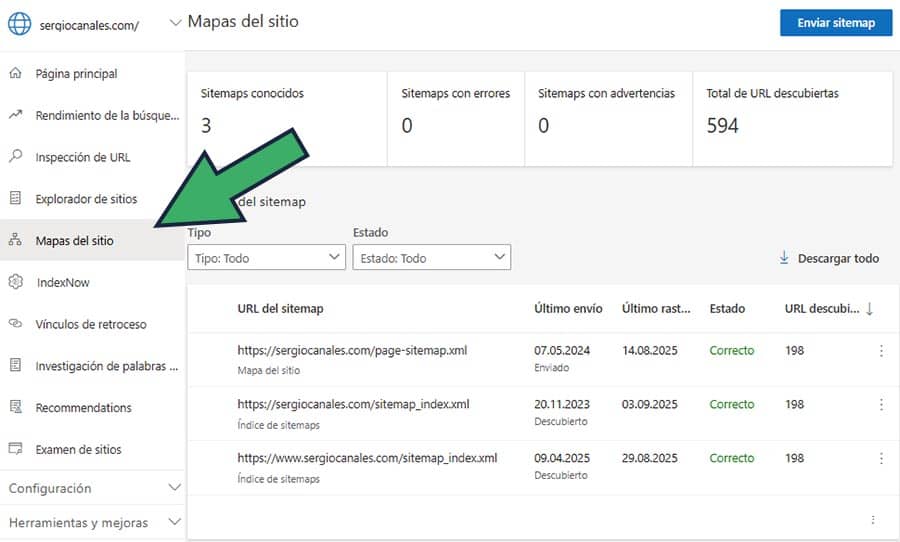This screenshot has height=542, width=900.
Task: Click the URL del sitemap column header
Action: click(x=280, y=308)
